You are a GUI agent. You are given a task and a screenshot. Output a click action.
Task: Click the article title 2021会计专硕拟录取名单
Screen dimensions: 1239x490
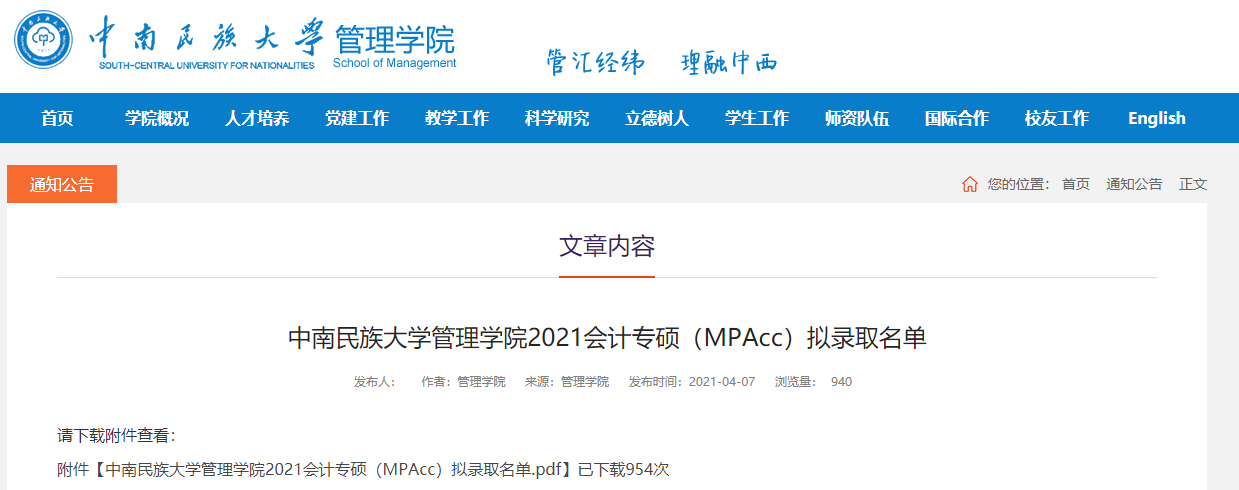(607, 338)
